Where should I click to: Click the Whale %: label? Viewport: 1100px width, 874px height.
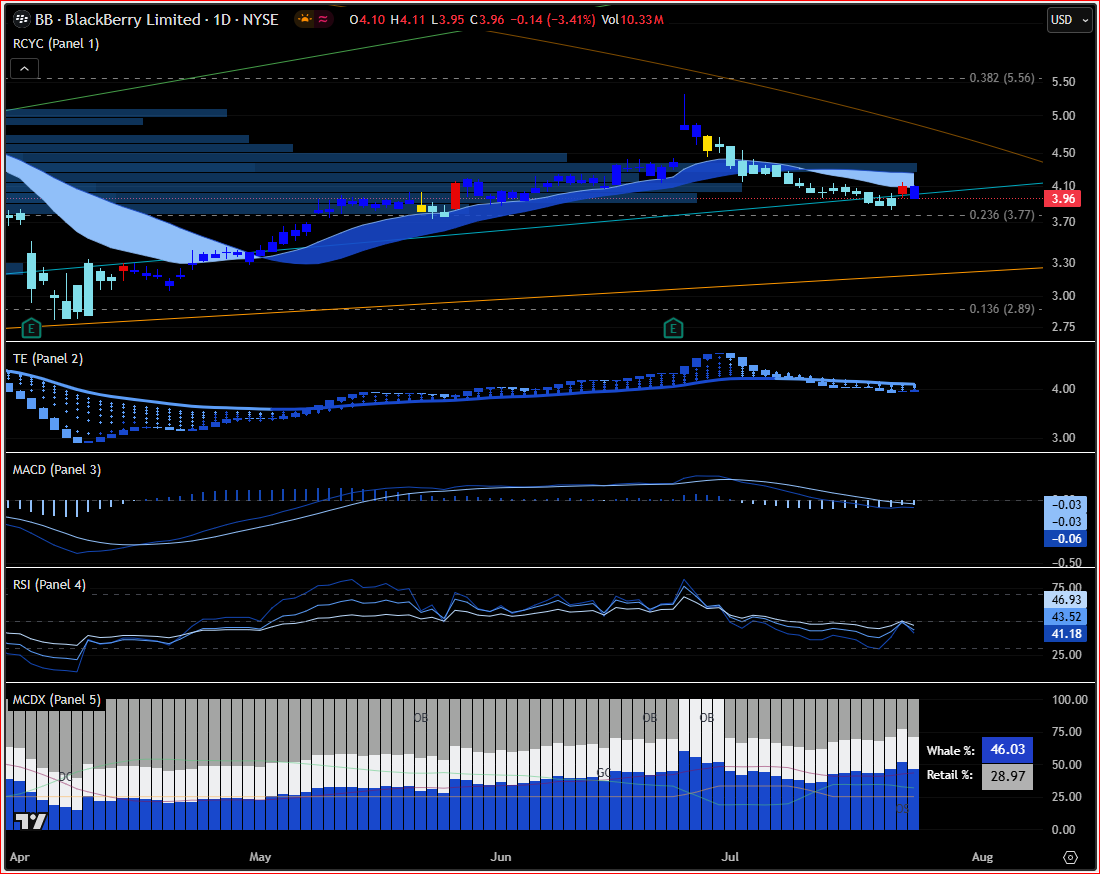(x=951, y=751)
